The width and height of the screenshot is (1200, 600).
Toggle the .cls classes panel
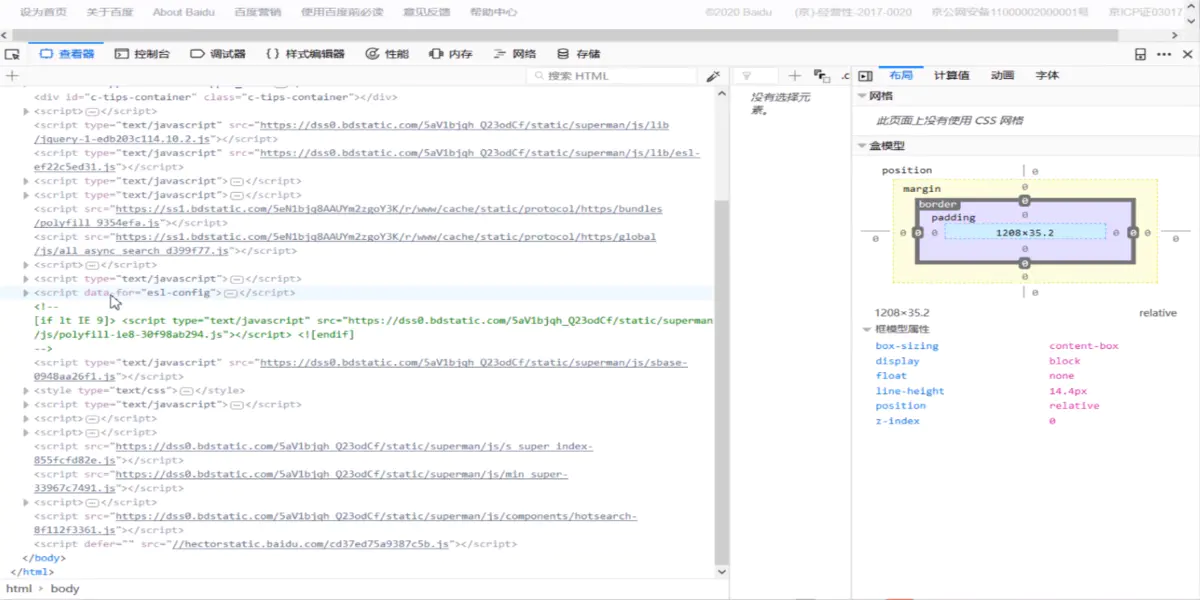pyautogui.click(x=845, y=76)
